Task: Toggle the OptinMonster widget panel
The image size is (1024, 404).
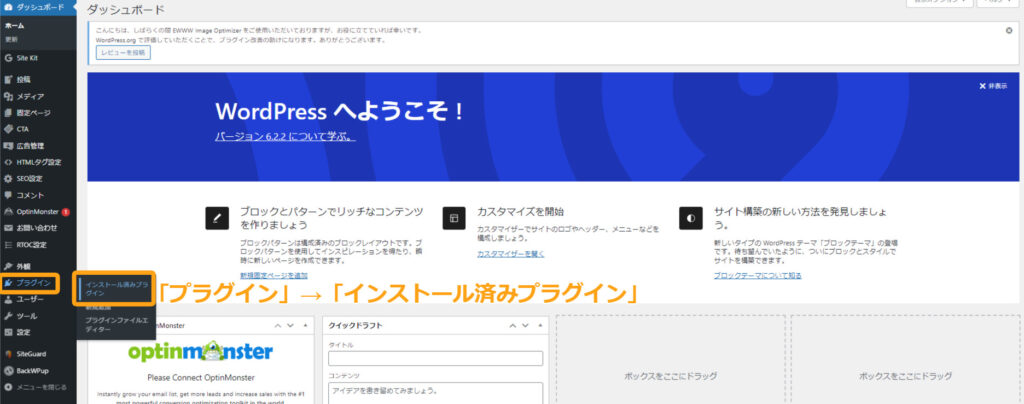Action: pyautogui.click(x=305, y=325)
